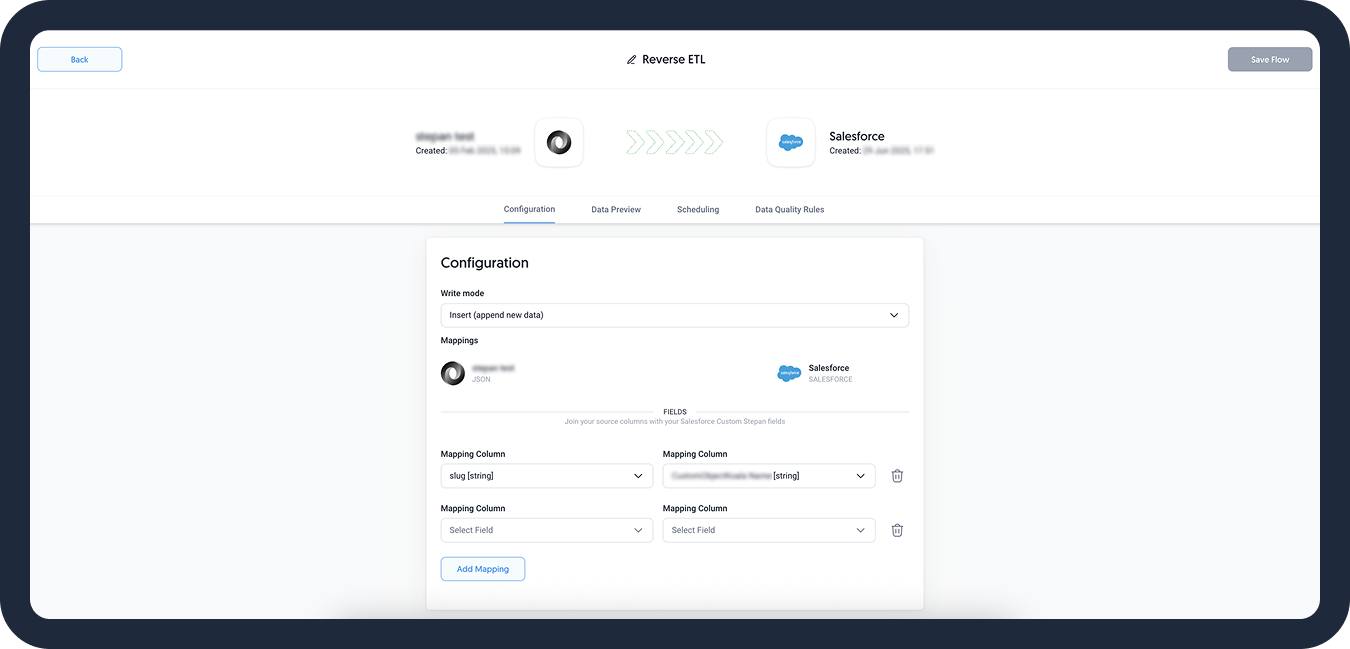Click the Salesforce destination name in header
The image size is (1350, 649).
coord(857,136)
